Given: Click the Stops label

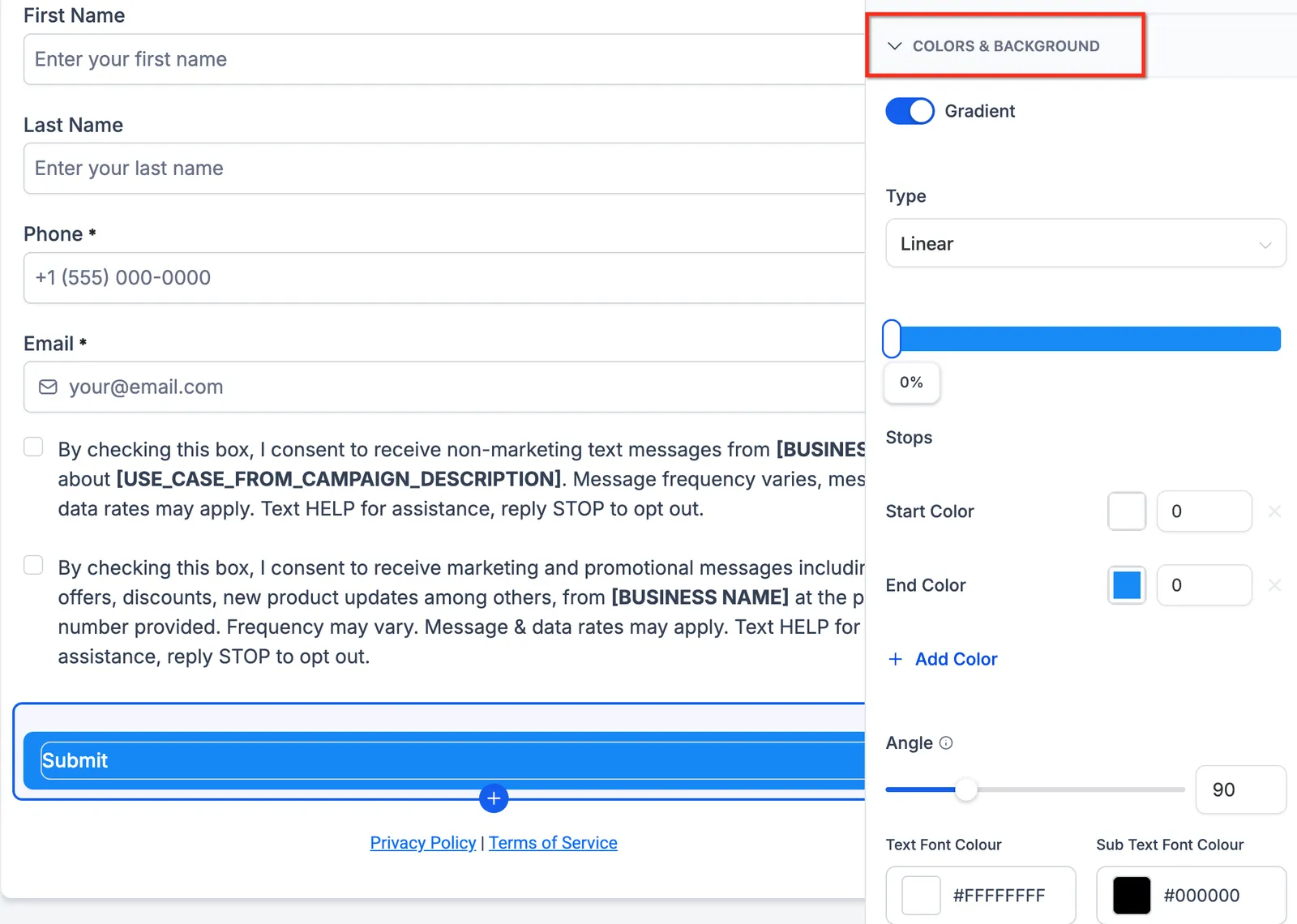Looking at the screenshot, I should (x=909, y=438).
